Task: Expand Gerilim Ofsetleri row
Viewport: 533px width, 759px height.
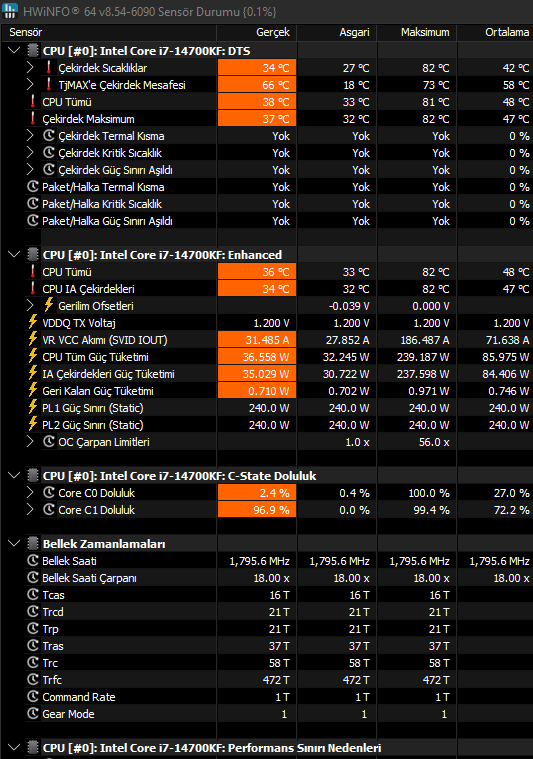Action: 30,305
